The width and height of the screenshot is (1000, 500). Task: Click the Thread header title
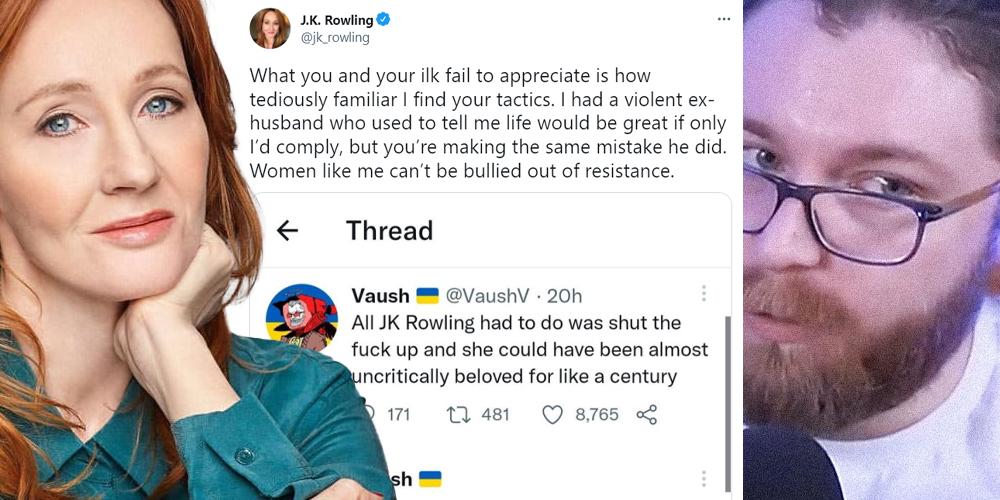click(x=389, y=231)
